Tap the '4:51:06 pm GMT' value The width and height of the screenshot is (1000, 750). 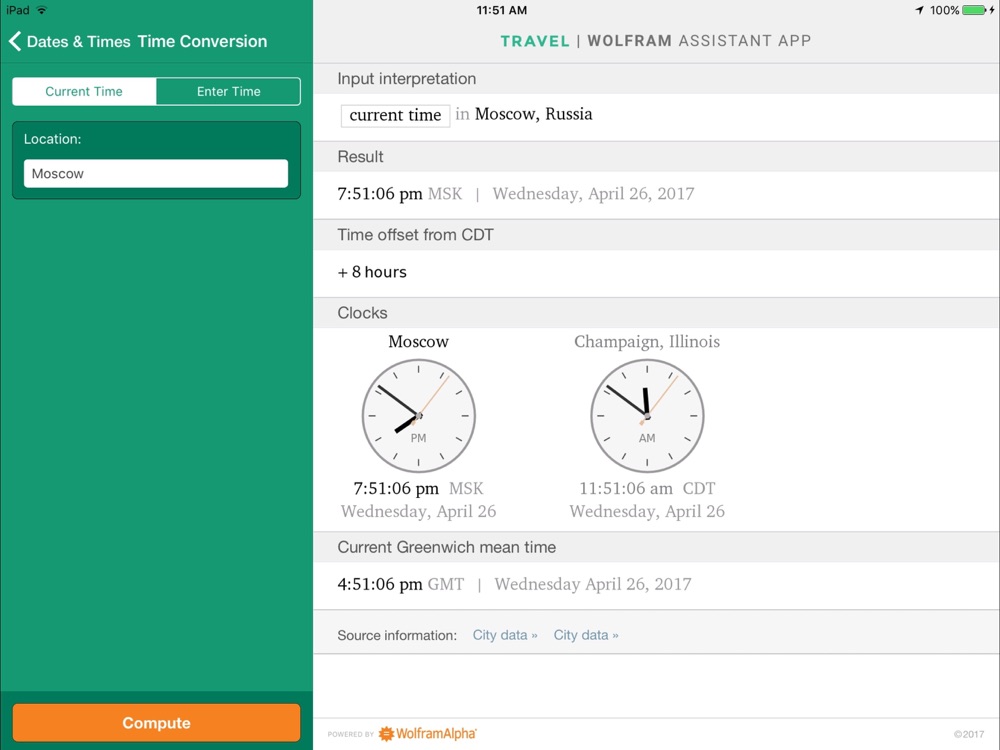click(x=401, y=584)
